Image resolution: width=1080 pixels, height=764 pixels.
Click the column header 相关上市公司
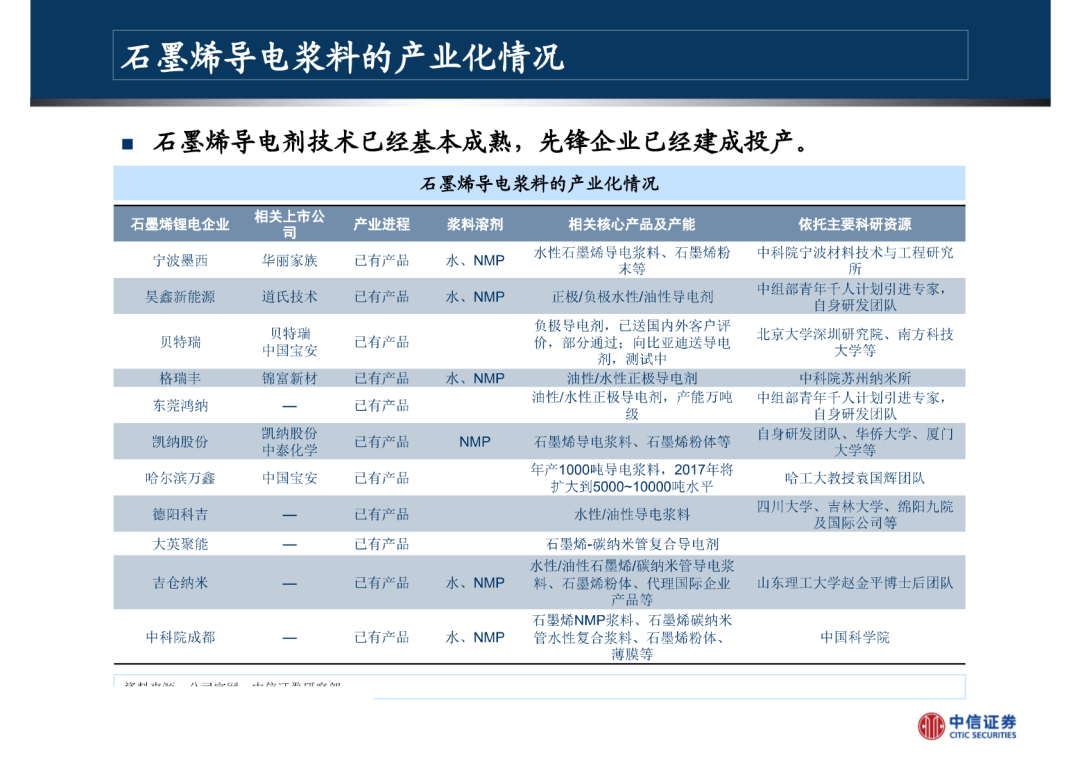[x=289, y=225]
